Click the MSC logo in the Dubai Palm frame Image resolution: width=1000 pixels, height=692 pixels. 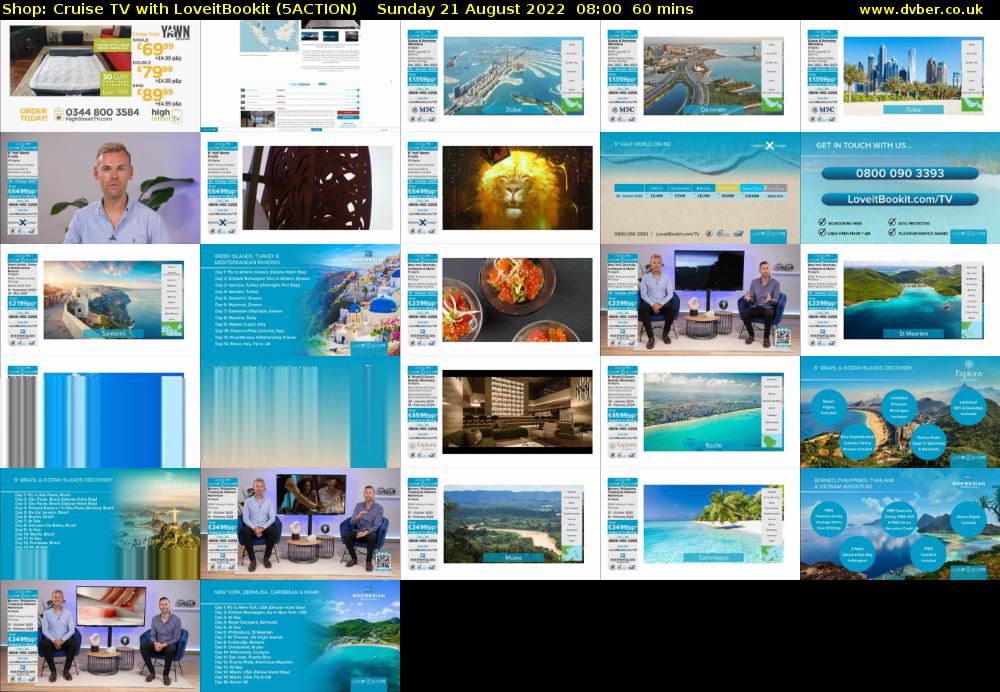tap(423, 110)
